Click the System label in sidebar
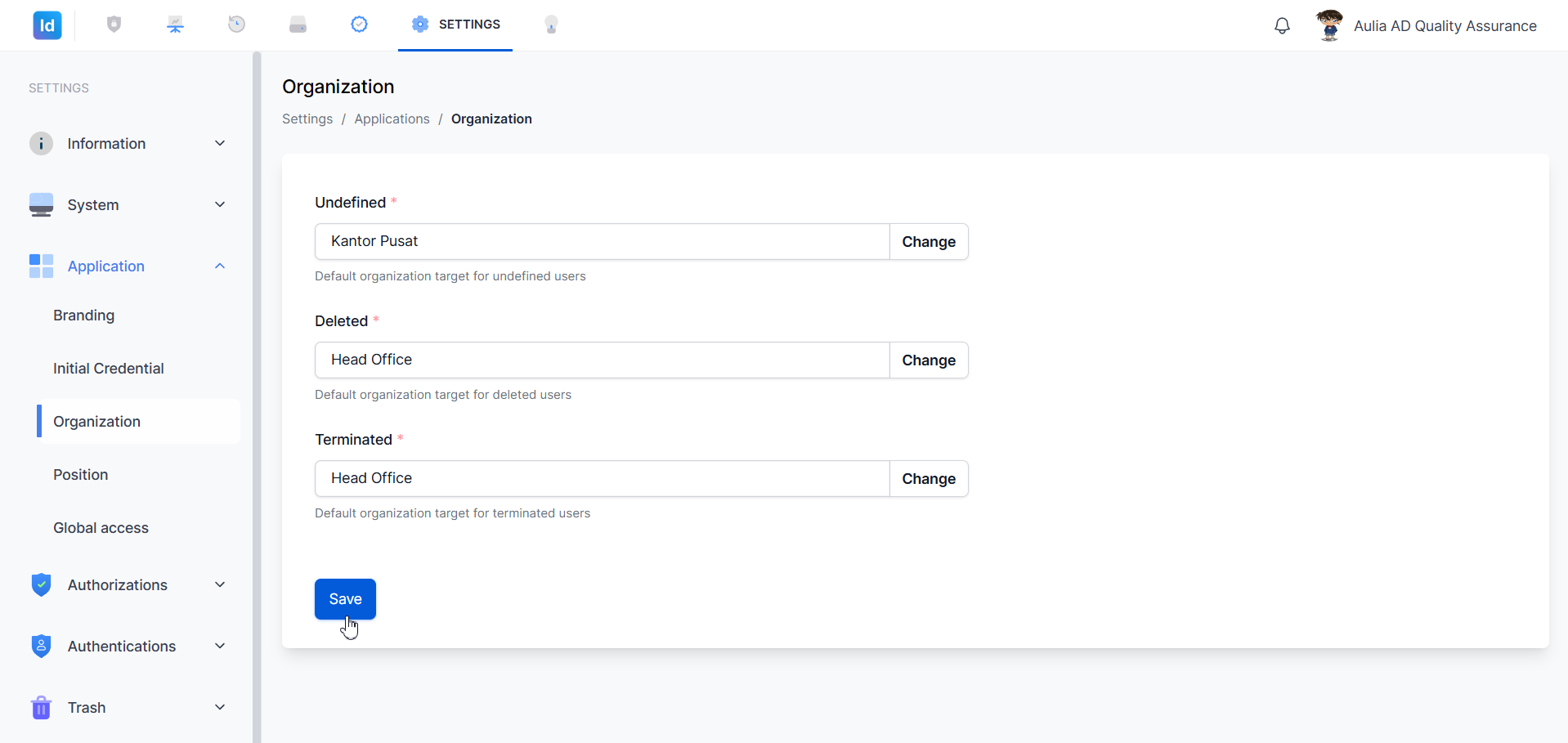Image resolution: width=1568 pixels, height=743 pixels. pos(93,205)
